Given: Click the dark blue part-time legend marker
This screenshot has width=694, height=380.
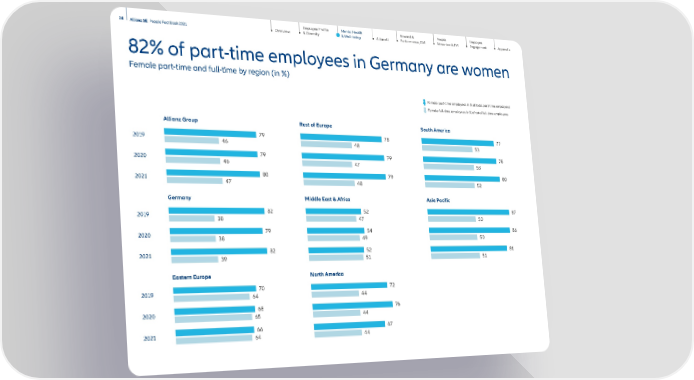Looking at the screenshot, I should 424,103.
